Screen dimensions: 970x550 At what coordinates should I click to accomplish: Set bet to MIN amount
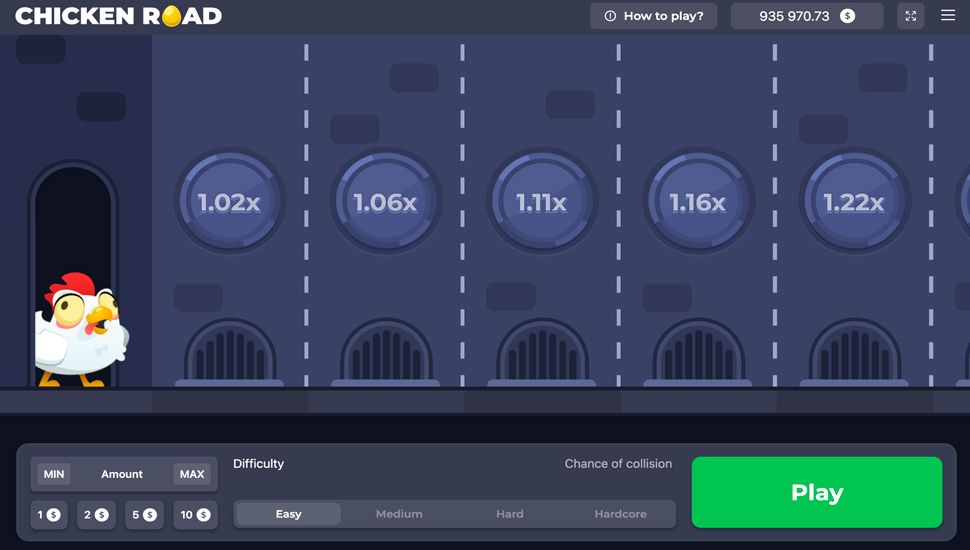(x=54, y=474)
